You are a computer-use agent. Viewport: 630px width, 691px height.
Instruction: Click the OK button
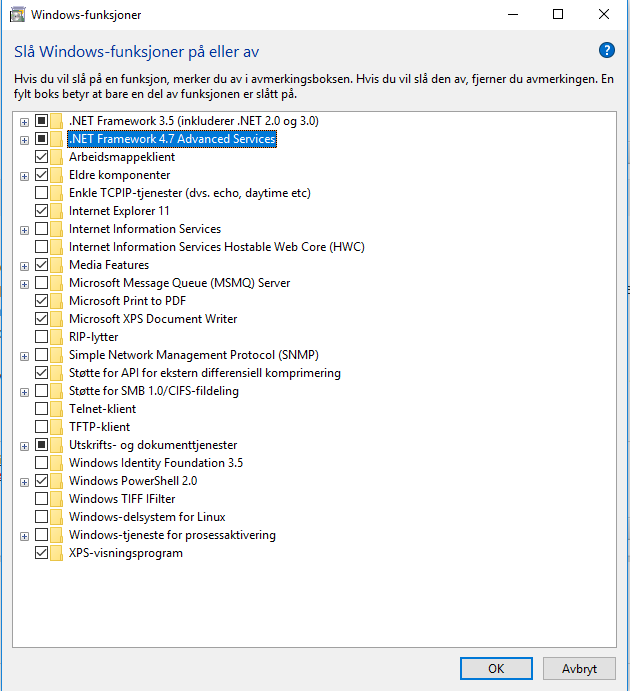tap(496, 669)
